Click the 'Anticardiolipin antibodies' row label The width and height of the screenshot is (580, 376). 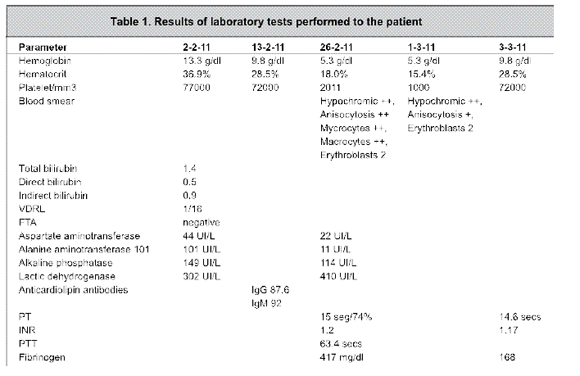point(73,290)
